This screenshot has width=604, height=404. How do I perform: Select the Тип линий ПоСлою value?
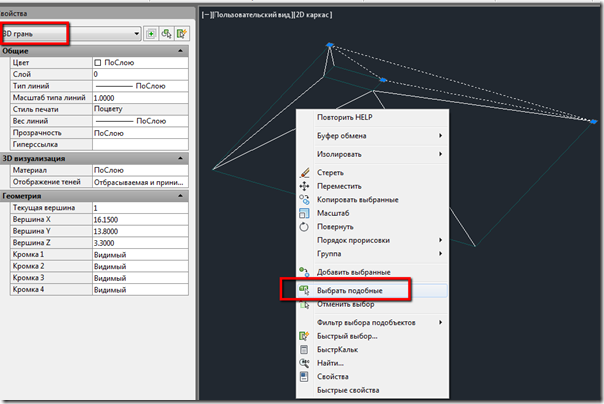point(140,86)
